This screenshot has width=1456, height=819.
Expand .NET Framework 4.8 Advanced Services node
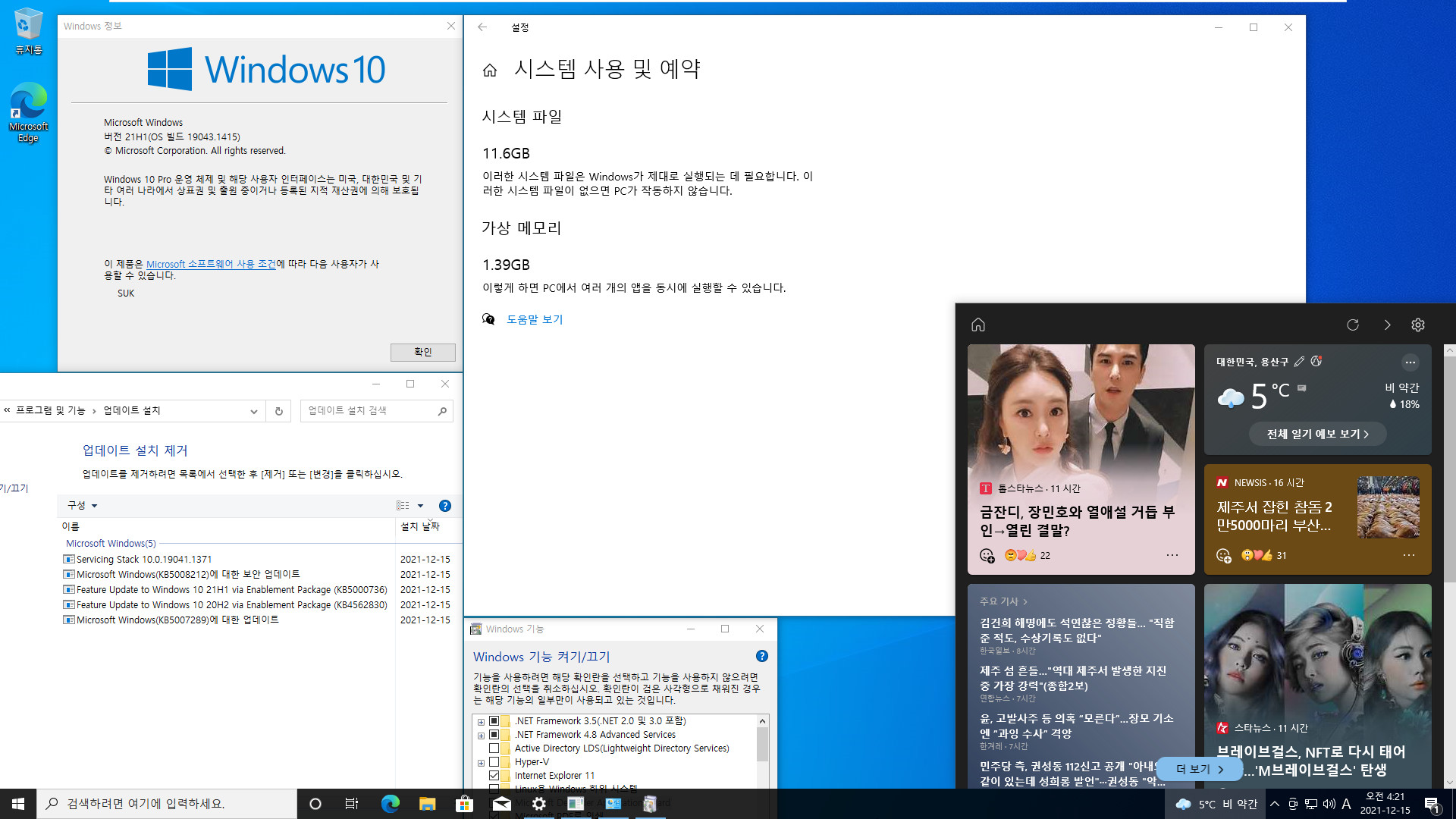pyautogui.click(x=481, y=736)
